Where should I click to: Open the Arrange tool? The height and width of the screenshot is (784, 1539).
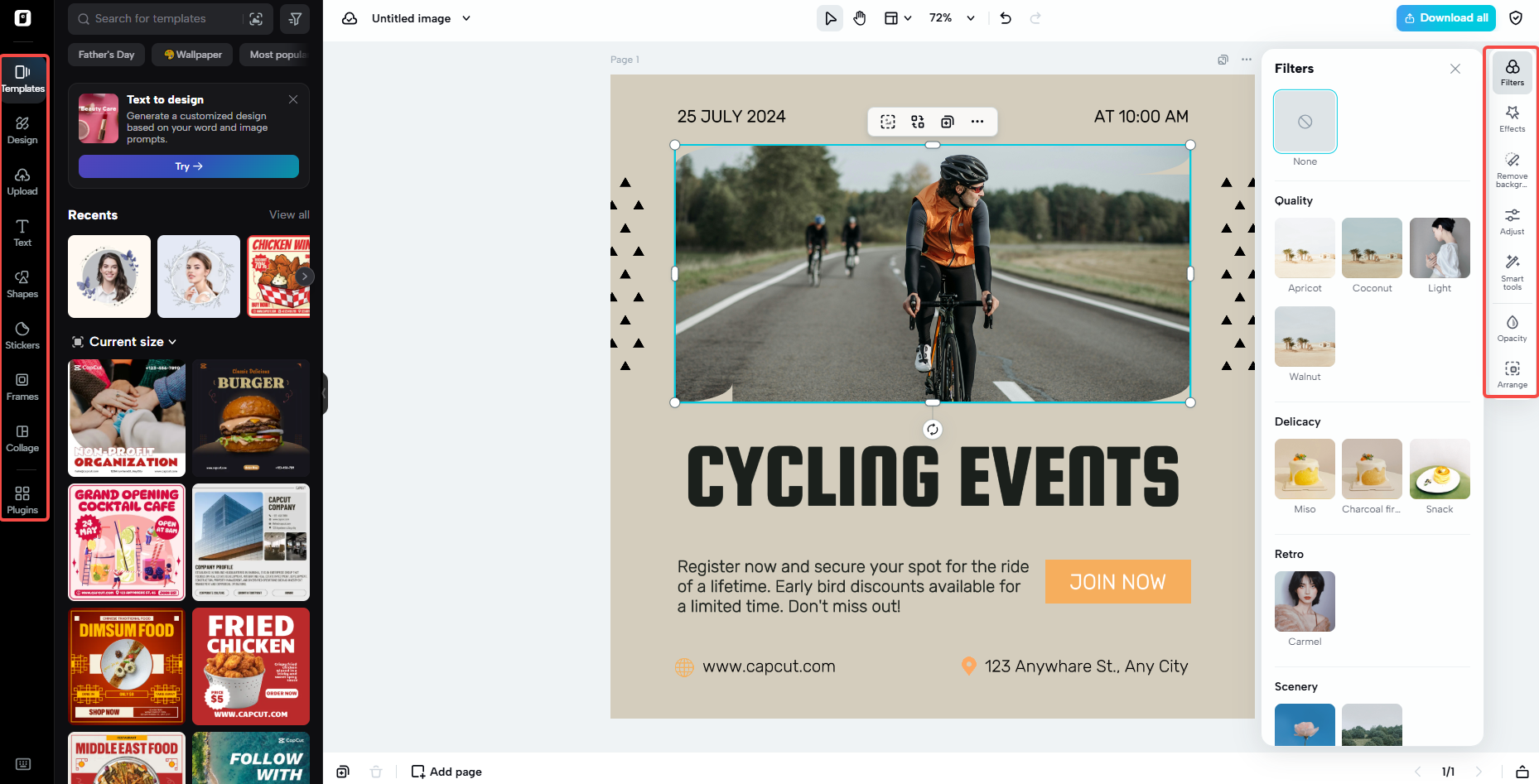point(1512,374)
